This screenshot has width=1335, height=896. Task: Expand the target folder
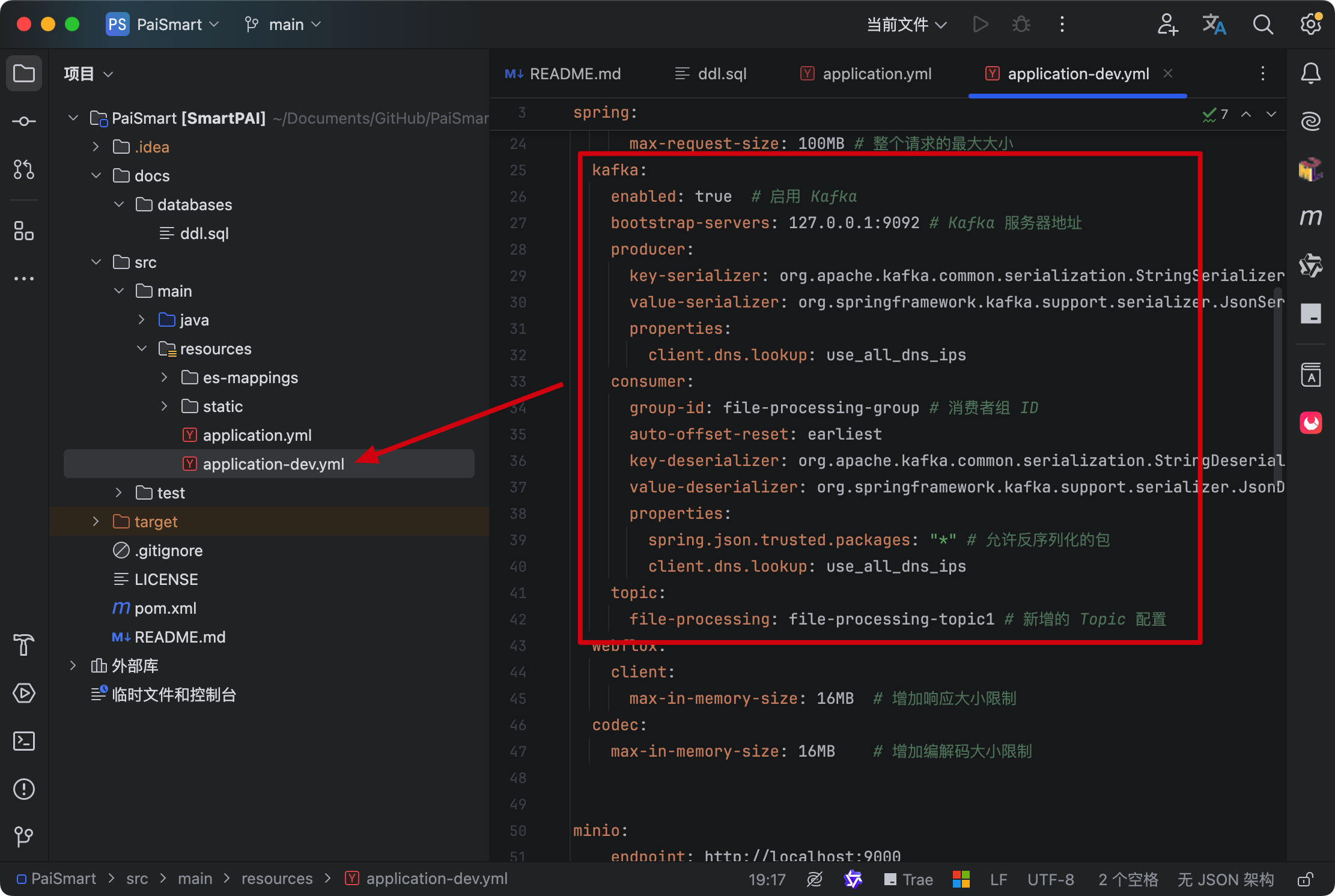click(x=96, y=521)
